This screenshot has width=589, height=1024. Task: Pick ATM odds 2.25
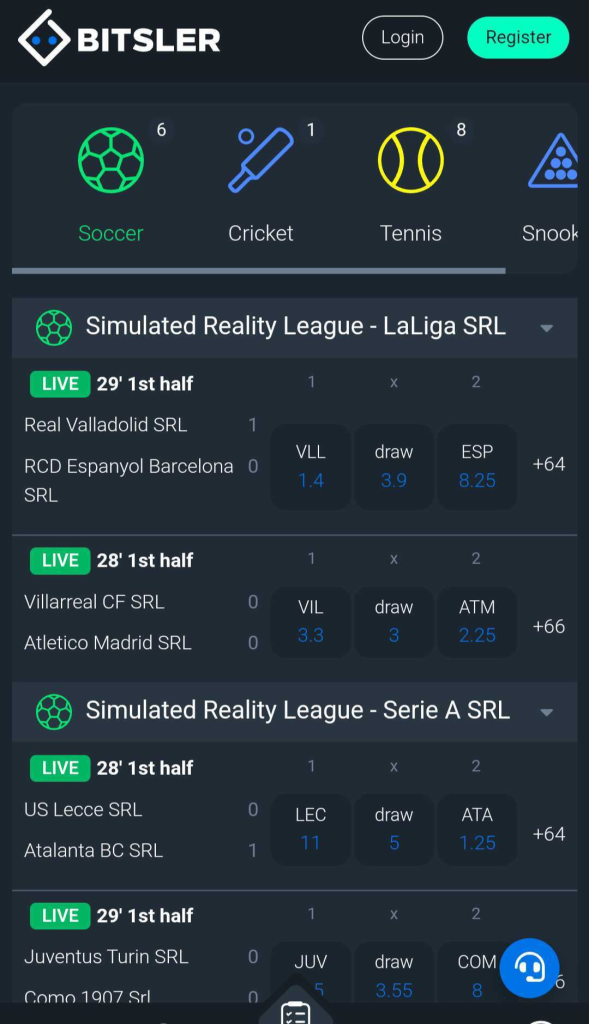coord(477,622)
